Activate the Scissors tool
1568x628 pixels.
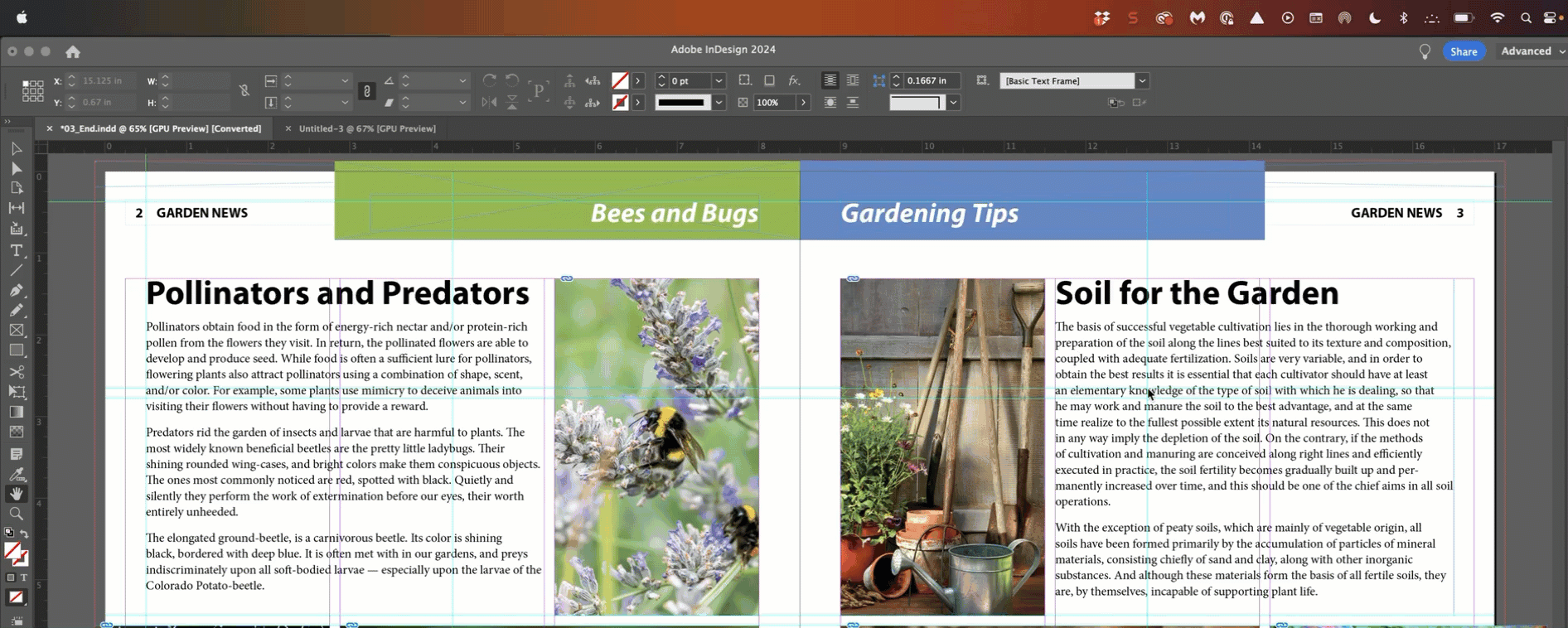coord(16,372)
